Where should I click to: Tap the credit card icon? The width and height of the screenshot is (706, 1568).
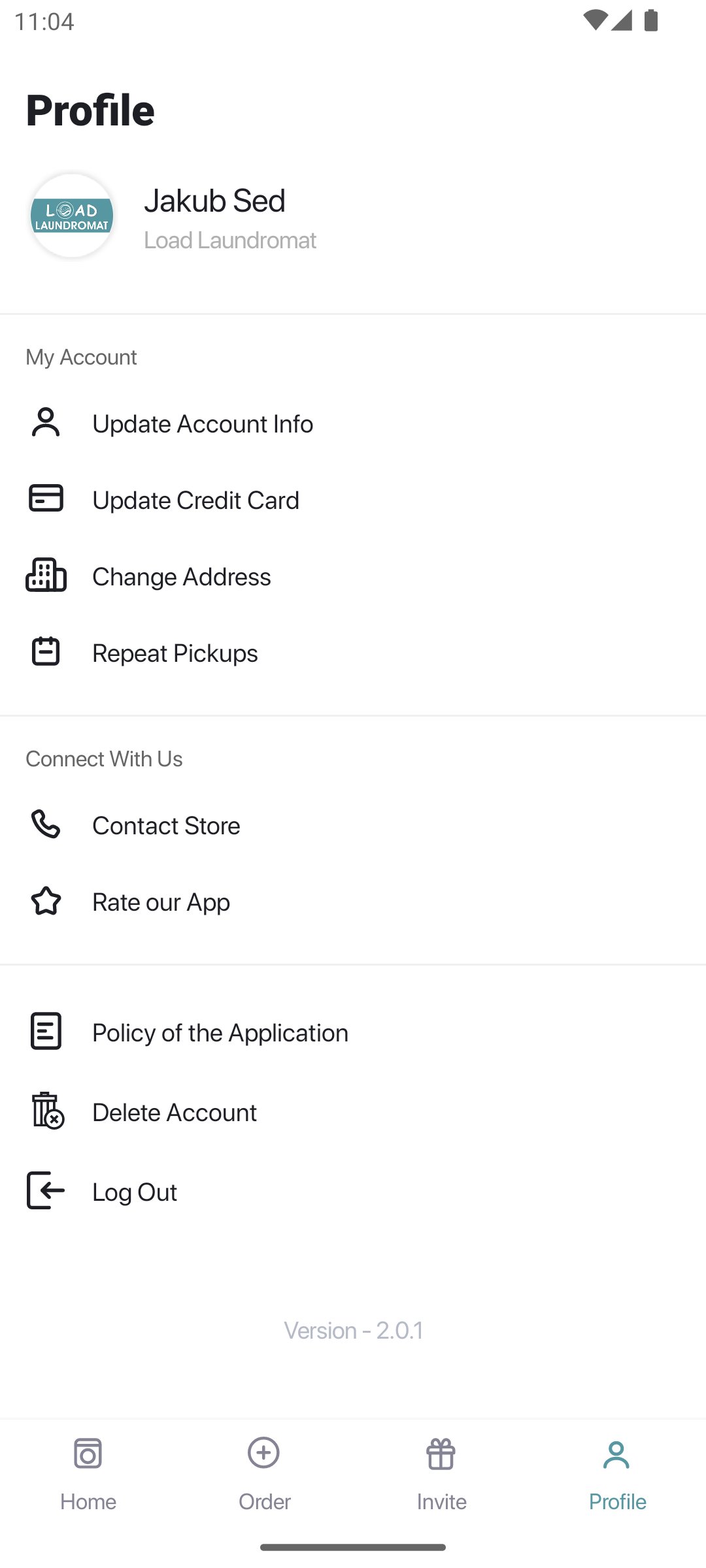click(46, 499)
